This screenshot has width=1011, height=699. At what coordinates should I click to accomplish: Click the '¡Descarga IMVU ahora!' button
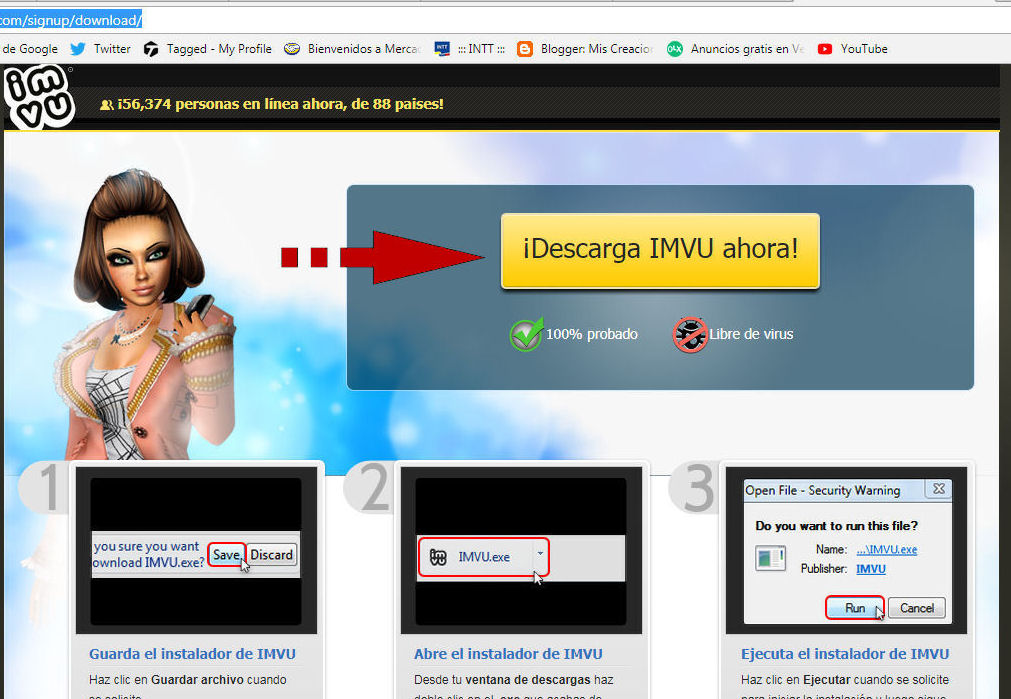tap(660, 251)
